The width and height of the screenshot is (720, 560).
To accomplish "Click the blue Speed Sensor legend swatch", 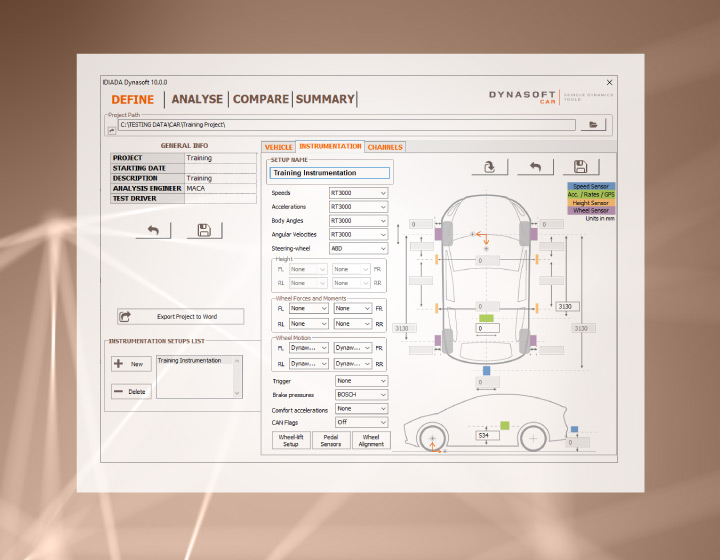I will pos(591,186).
